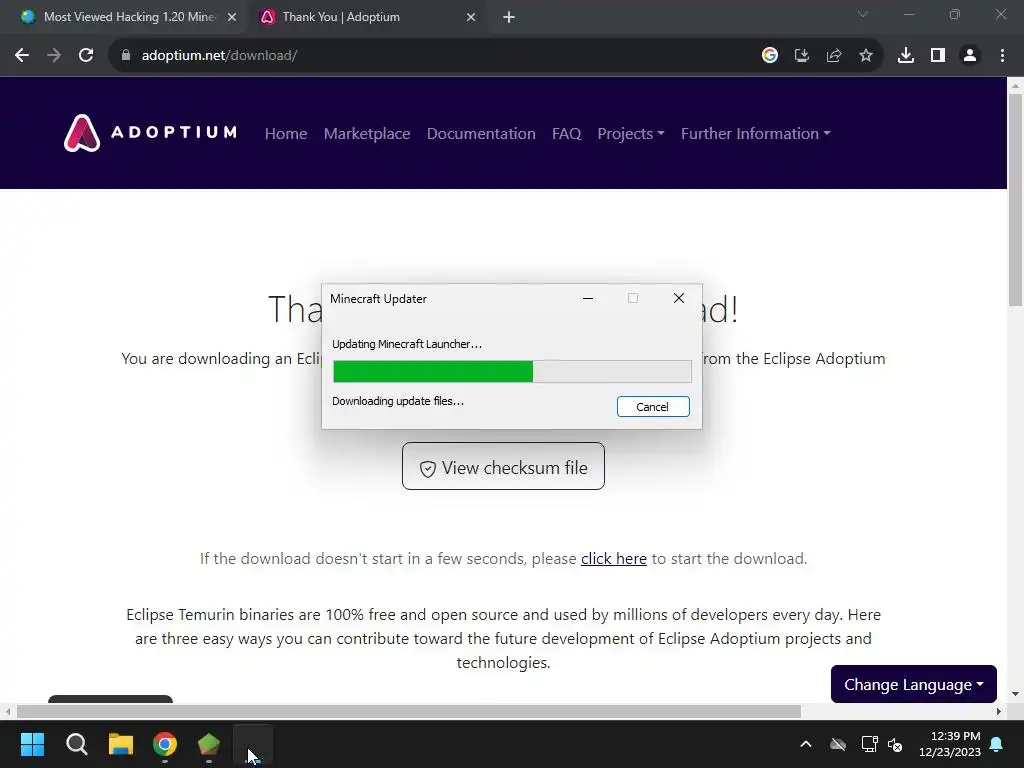This screenshot has height=768, width=1024.
Task: Click View checksum file button
Action: 504,466
